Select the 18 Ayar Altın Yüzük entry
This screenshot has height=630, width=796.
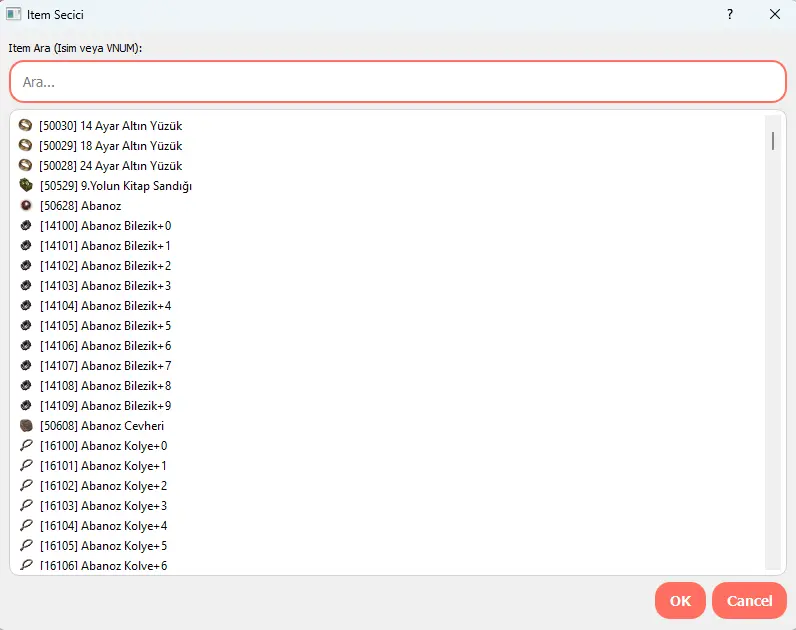tap(110, 146)
